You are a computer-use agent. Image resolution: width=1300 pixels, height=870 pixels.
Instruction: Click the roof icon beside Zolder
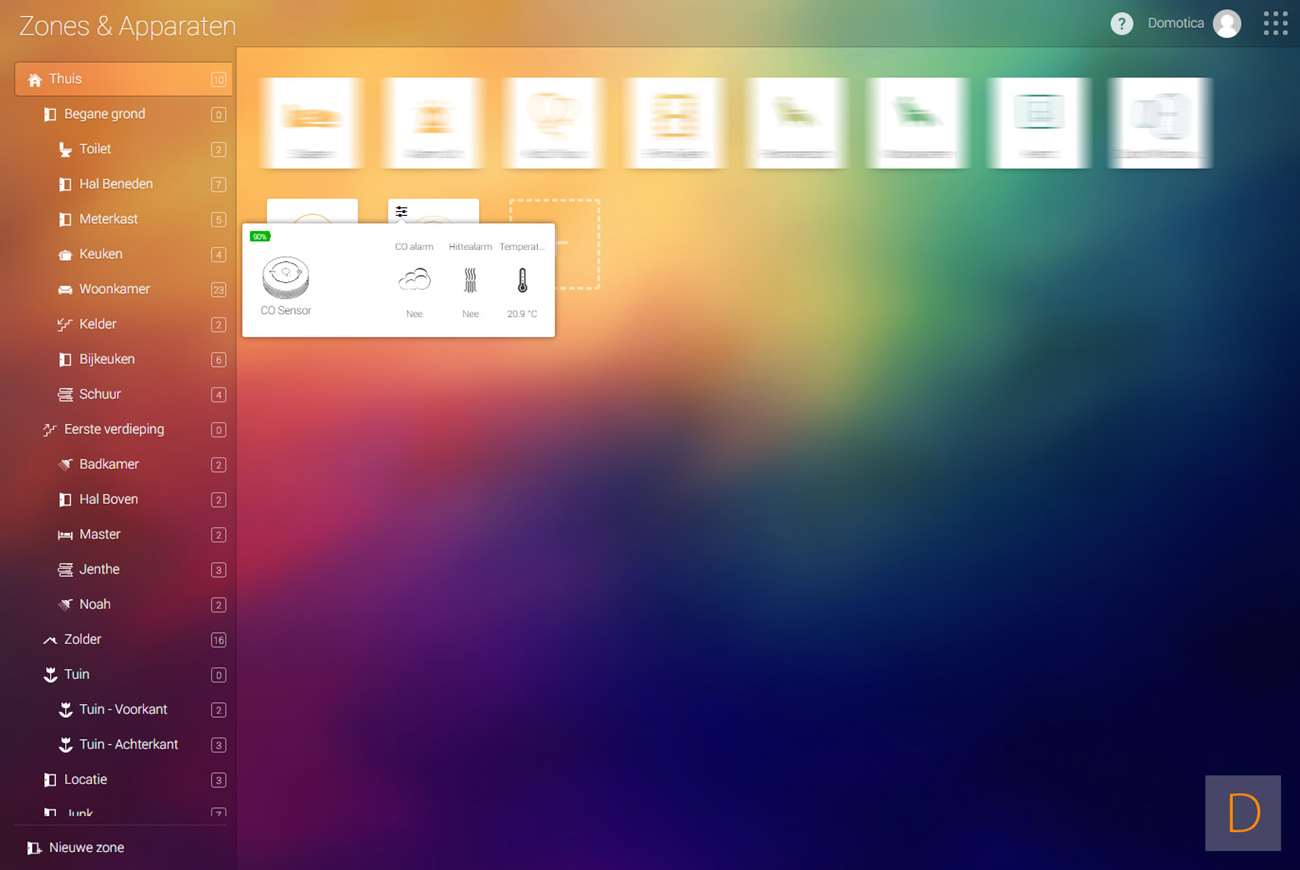(50, 640)
